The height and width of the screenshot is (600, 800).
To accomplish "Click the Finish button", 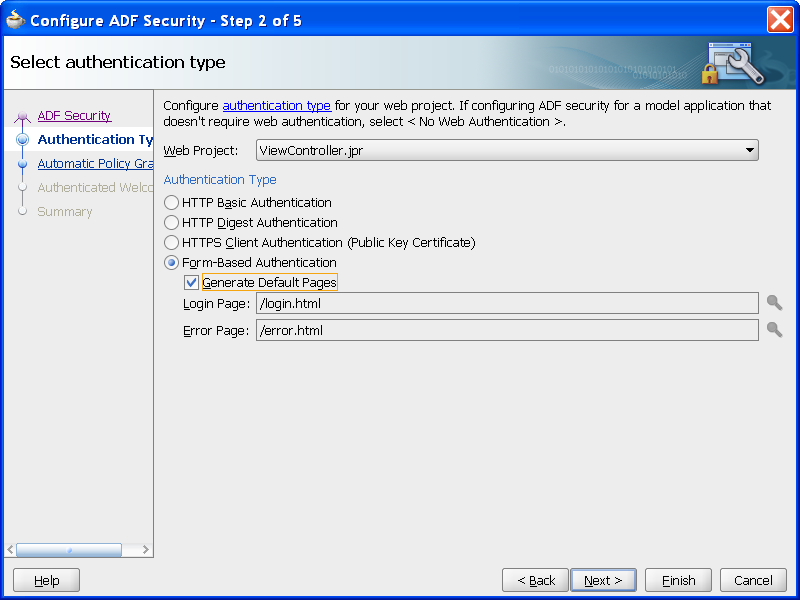I will coord(678,580).
